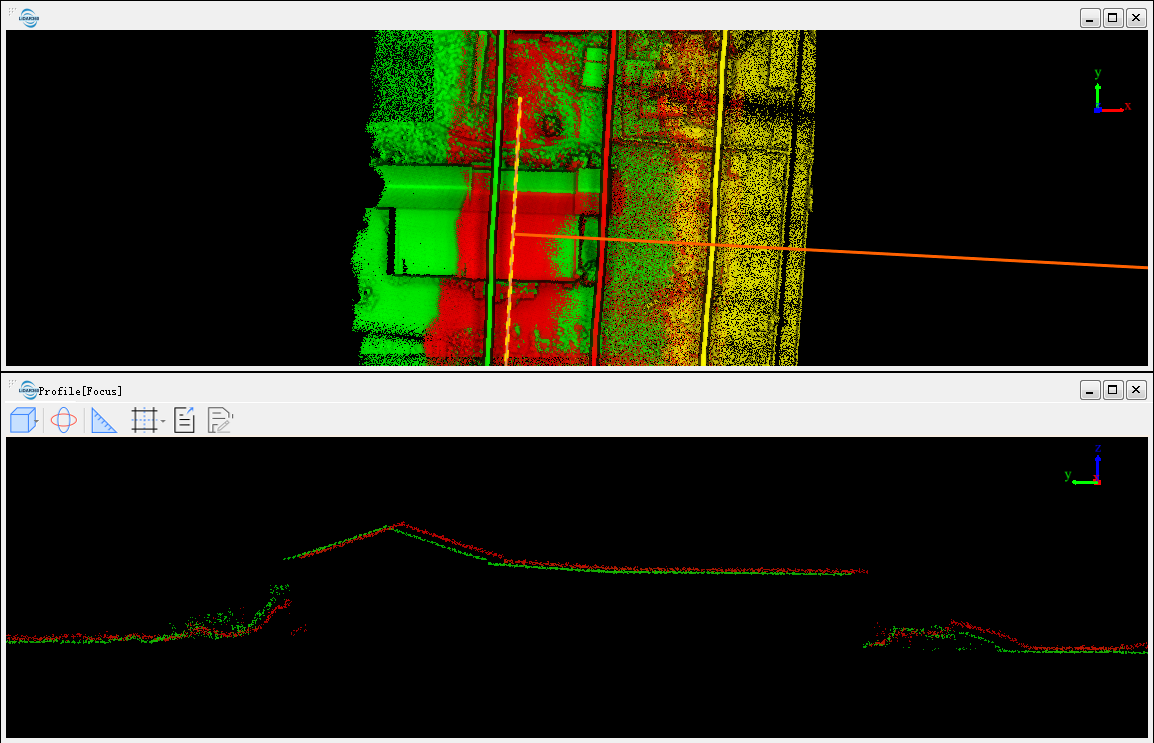Select the red-blue orbit rotation tool
The height and width of the screenshot is (743, 1154).
tap(63, 420)
